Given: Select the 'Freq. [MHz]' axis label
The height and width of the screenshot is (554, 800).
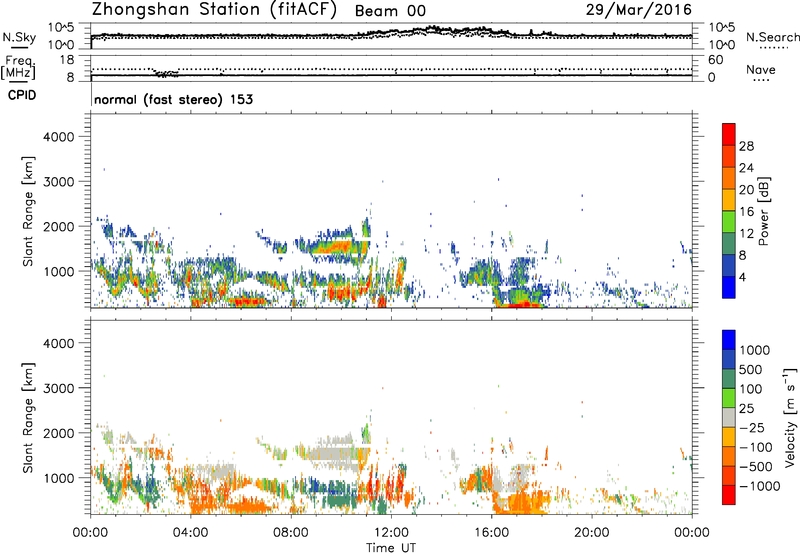Looking at the screenshot, I should [19, 67].
